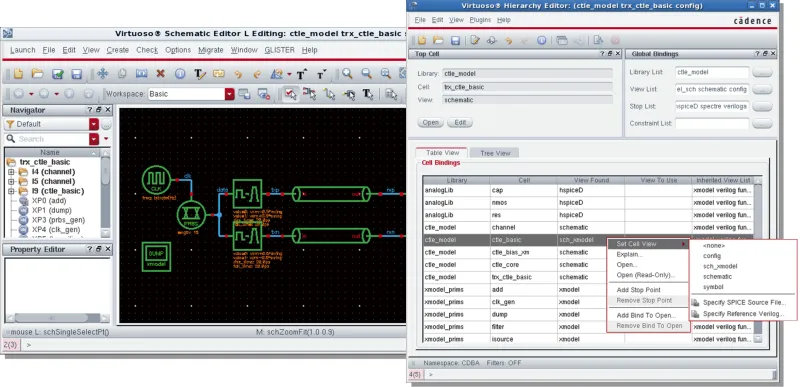Toggle pin selection filter icon
Image resolution: width=800 pixels, height=387 pixels.
coord(348,94)
